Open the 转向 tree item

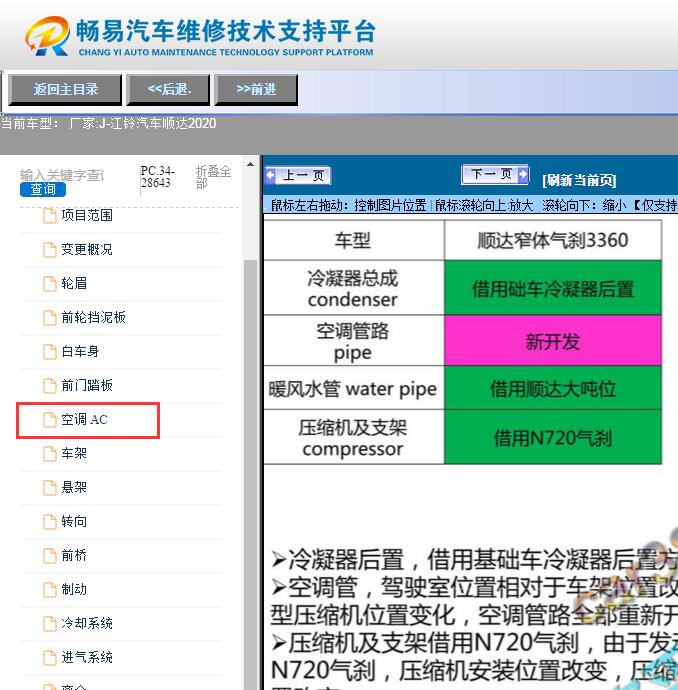pos(74,521)
